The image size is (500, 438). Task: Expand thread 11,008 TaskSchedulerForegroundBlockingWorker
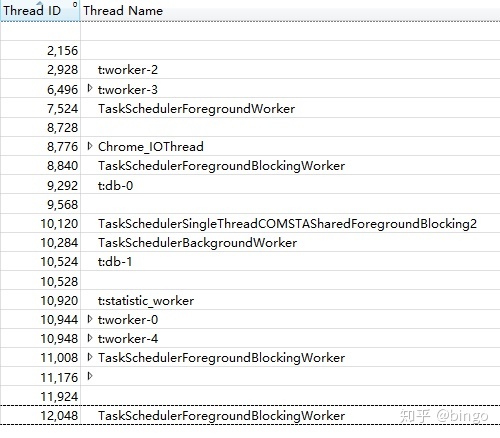click(90, 357)
